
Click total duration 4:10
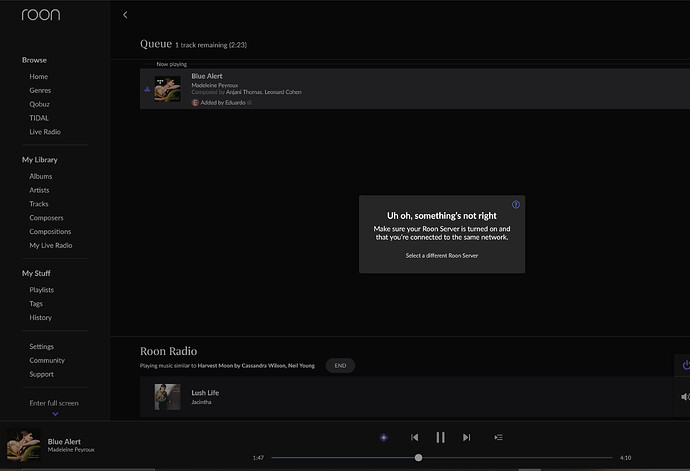pos(625,458)
